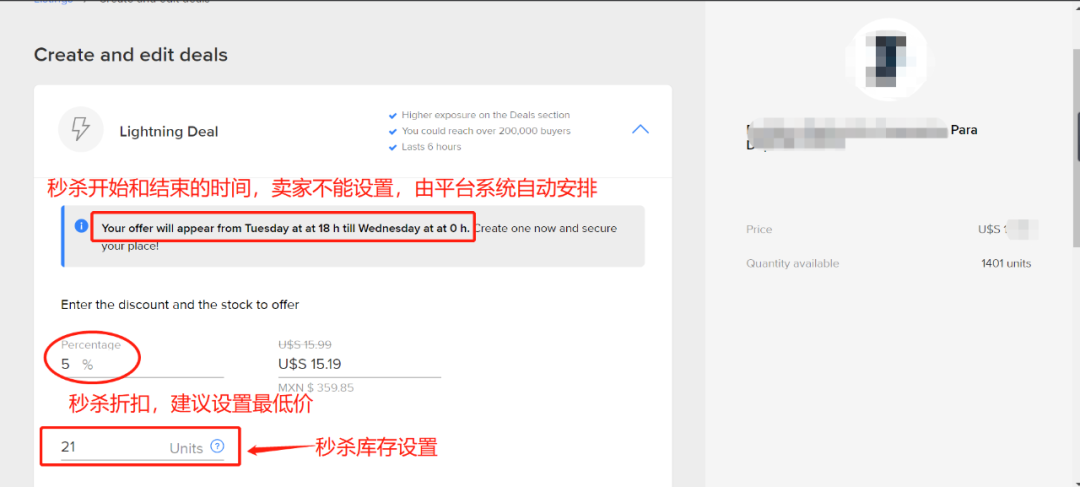Click the Lightning Deal bolt icon
This screenshot has width=1080, height=487.
pos(81,129)
